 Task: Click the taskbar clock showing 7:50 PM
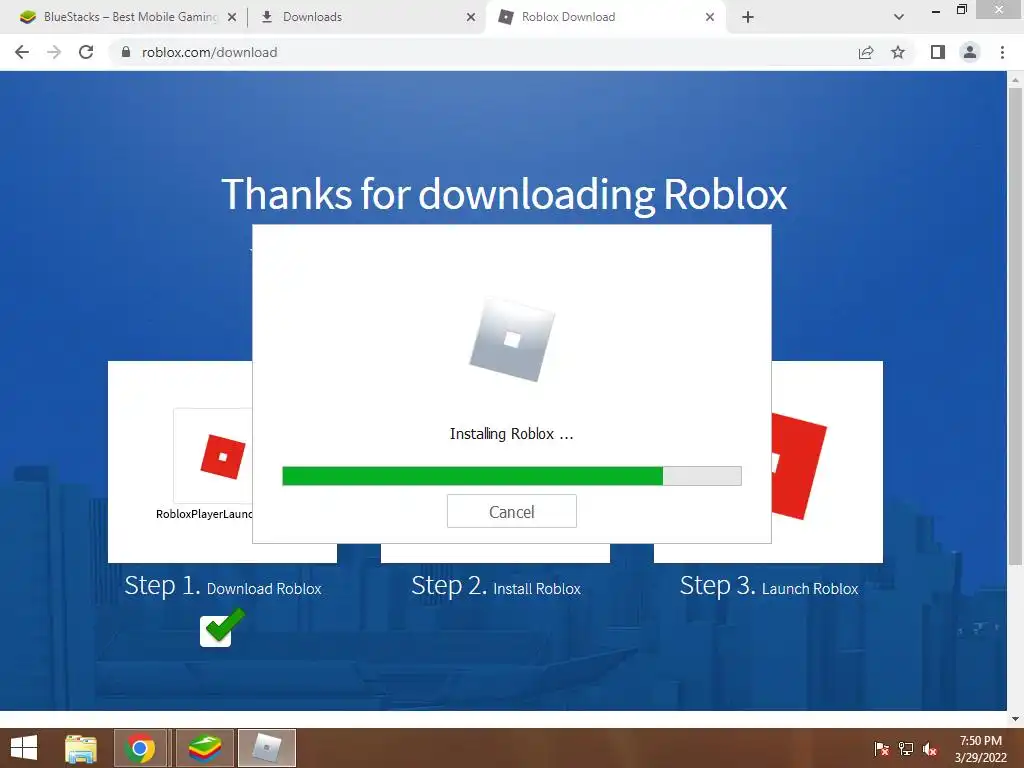click(x=980, y=749)
